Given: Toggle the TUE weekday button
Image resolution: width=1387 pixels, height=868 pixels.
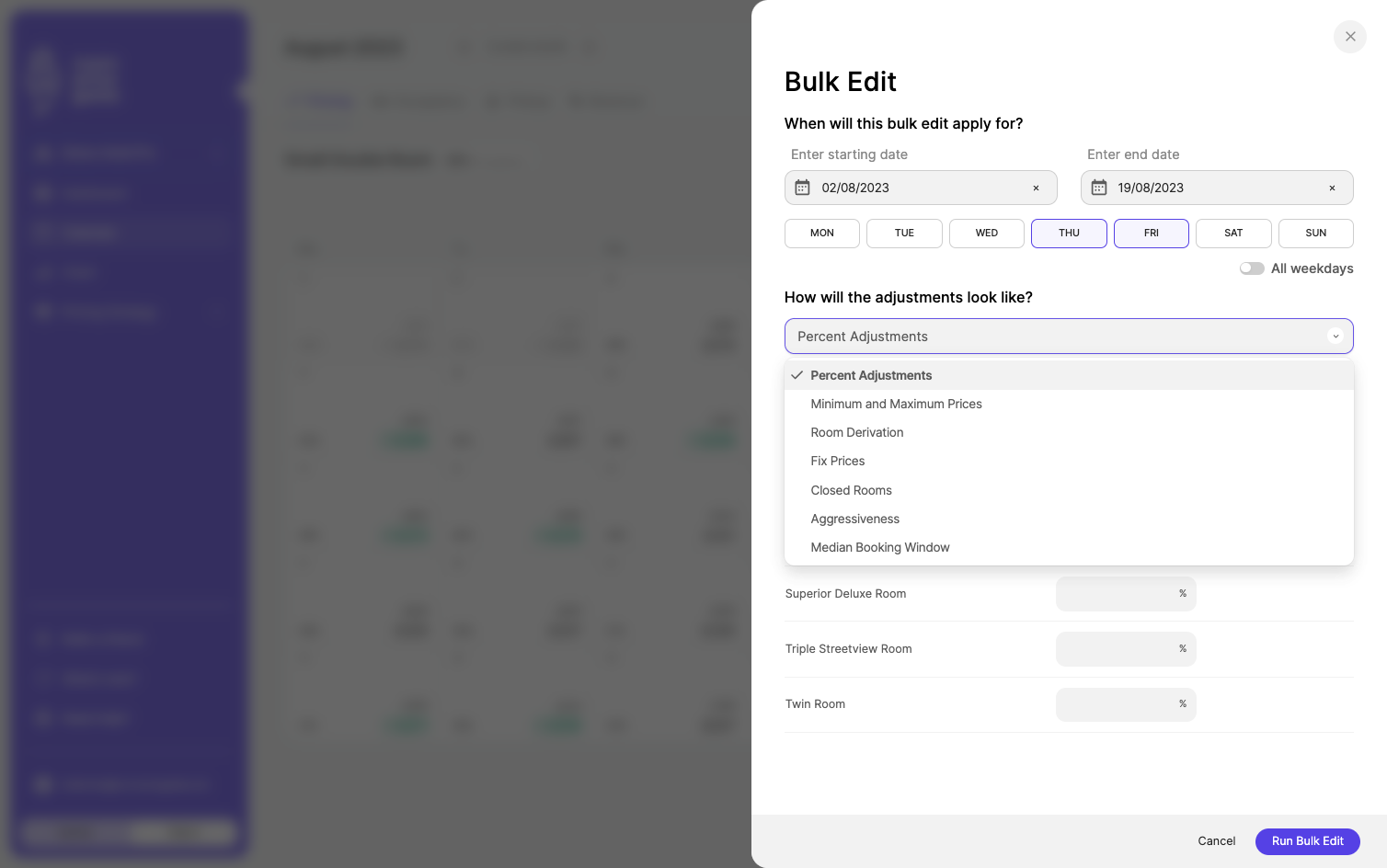Looking at the screenshot, I should pos(904,234).
